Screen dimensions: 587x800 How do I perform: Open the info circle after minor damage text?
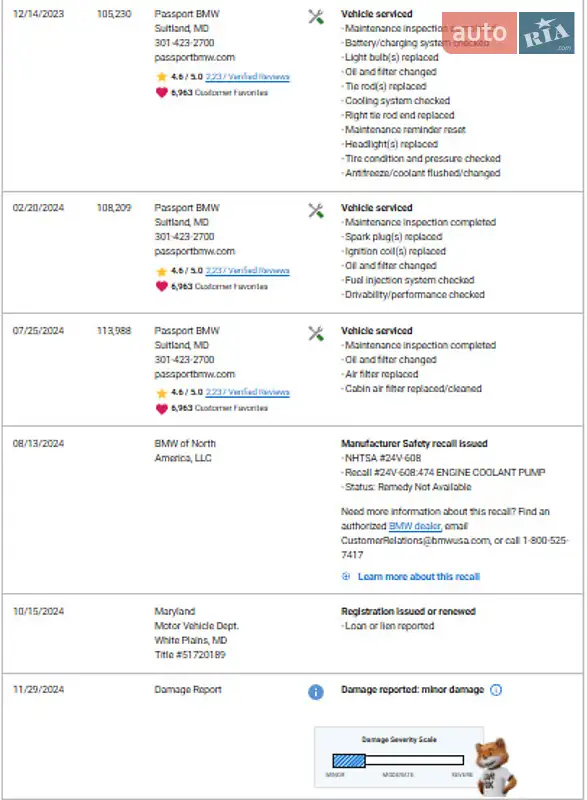click(x=496, y=690)
